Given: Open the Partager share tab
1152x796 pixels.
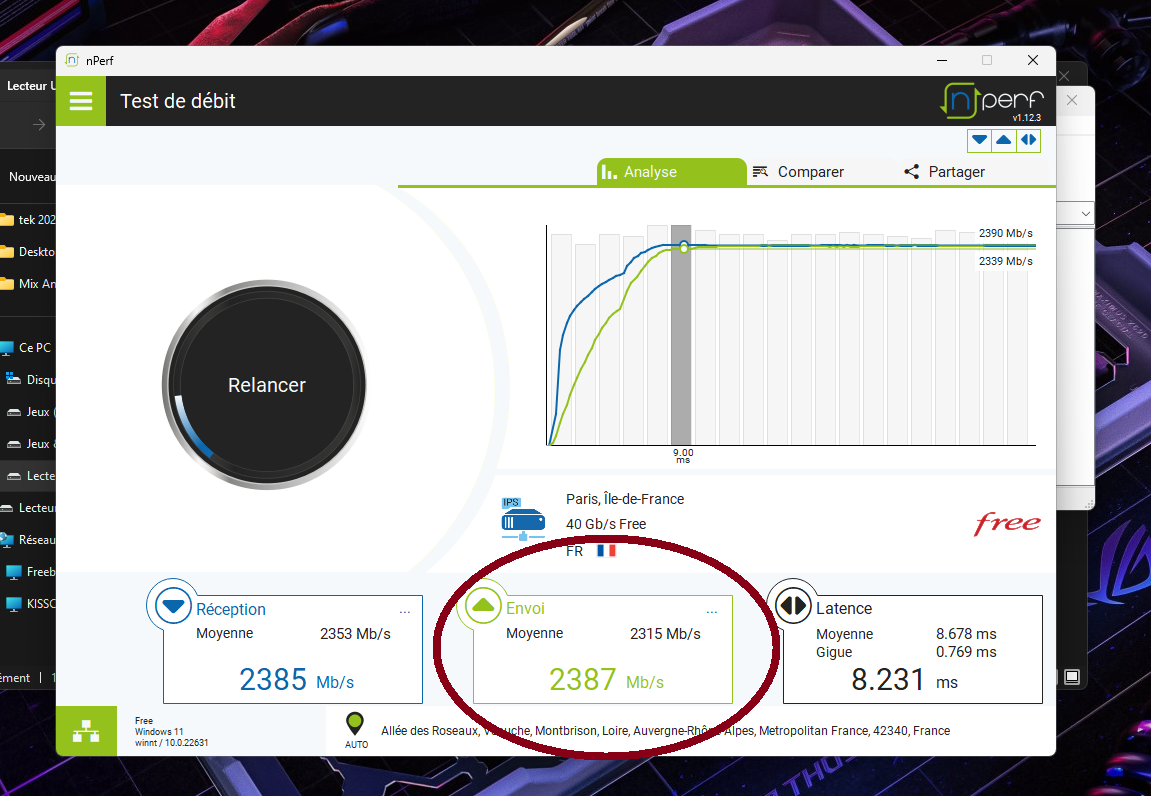Looking at the screenshot, I should point(944,172).
